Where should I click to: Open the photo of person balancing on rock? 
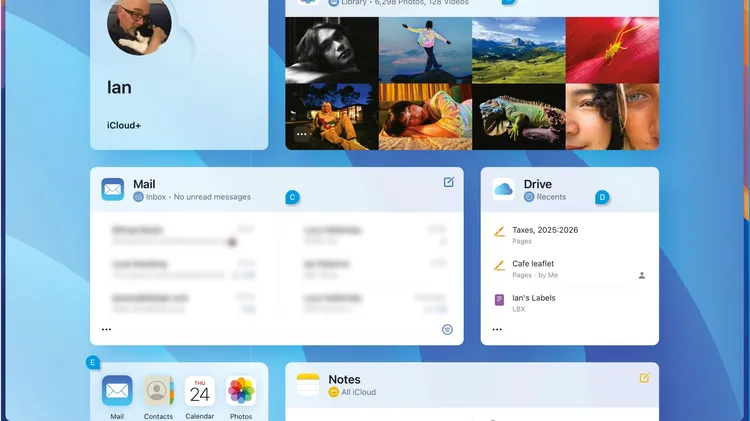coord(425,50)
